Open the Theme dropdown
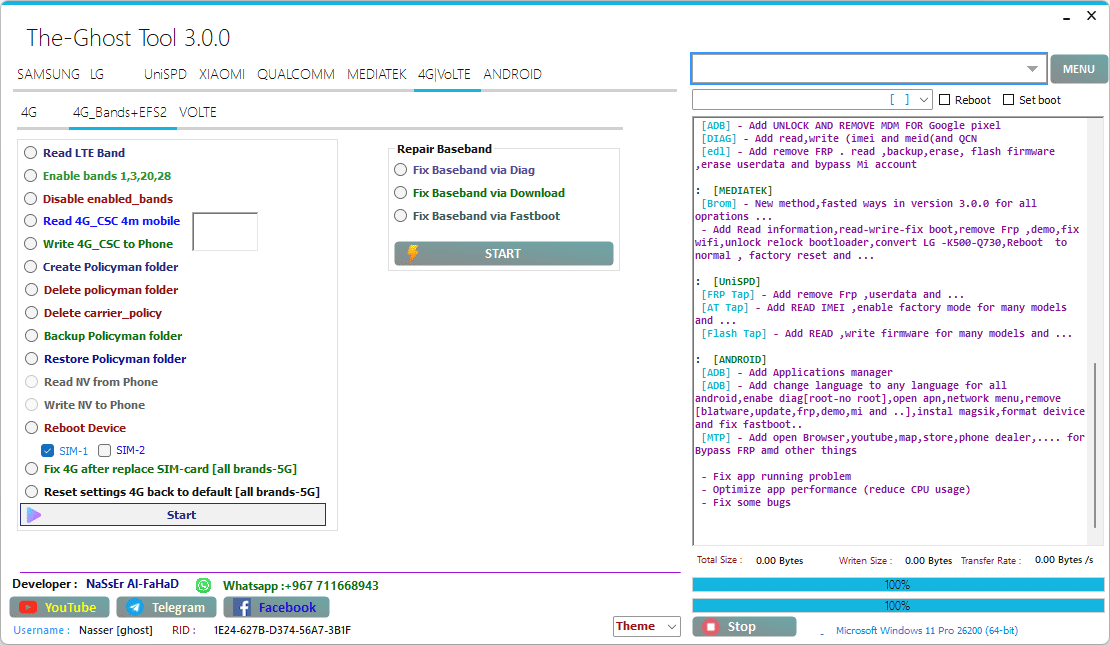The image size is (1110, 645). coord(646,627)
